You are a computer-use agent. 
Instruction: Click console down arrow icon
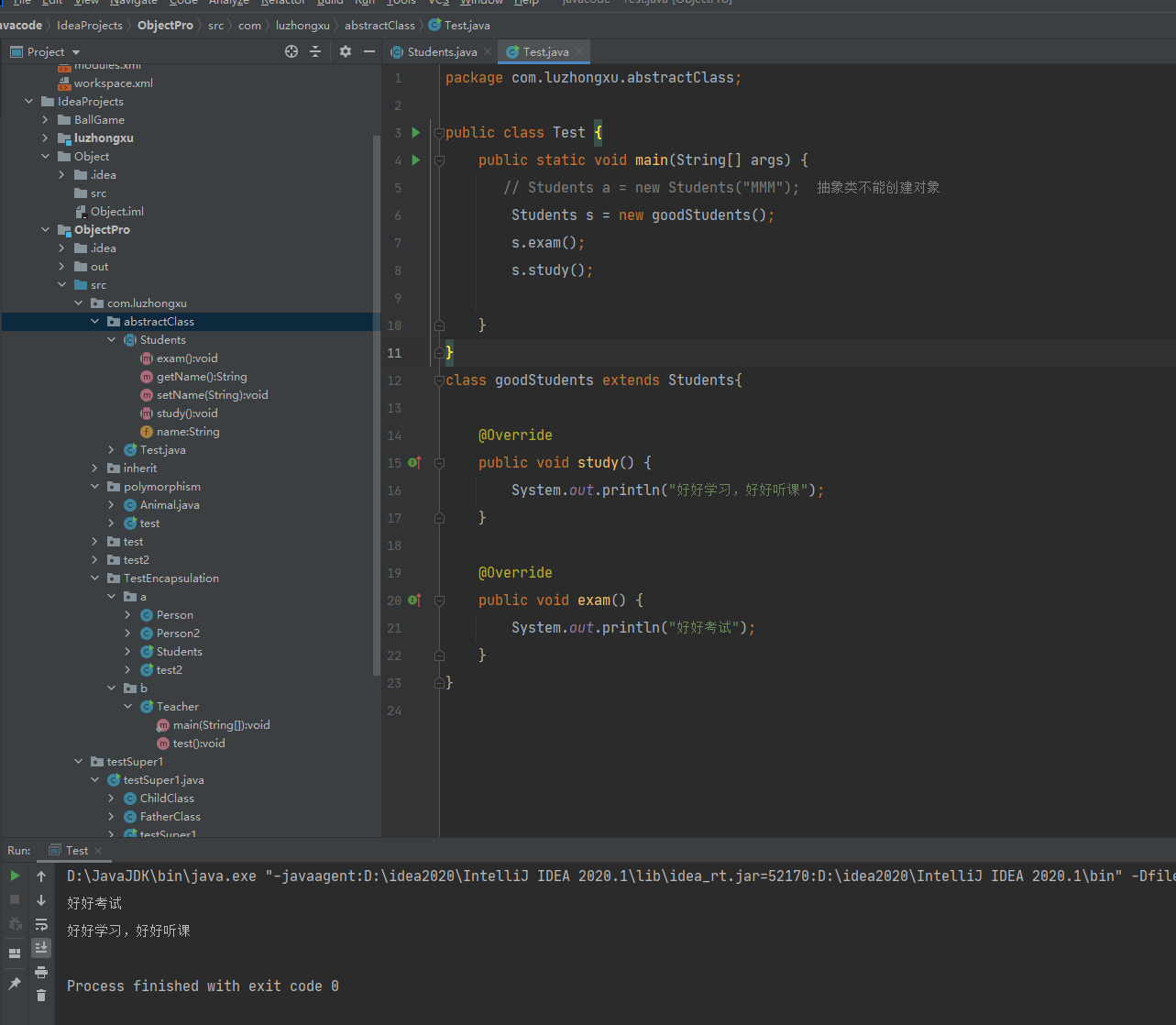(x=41, y=900)
